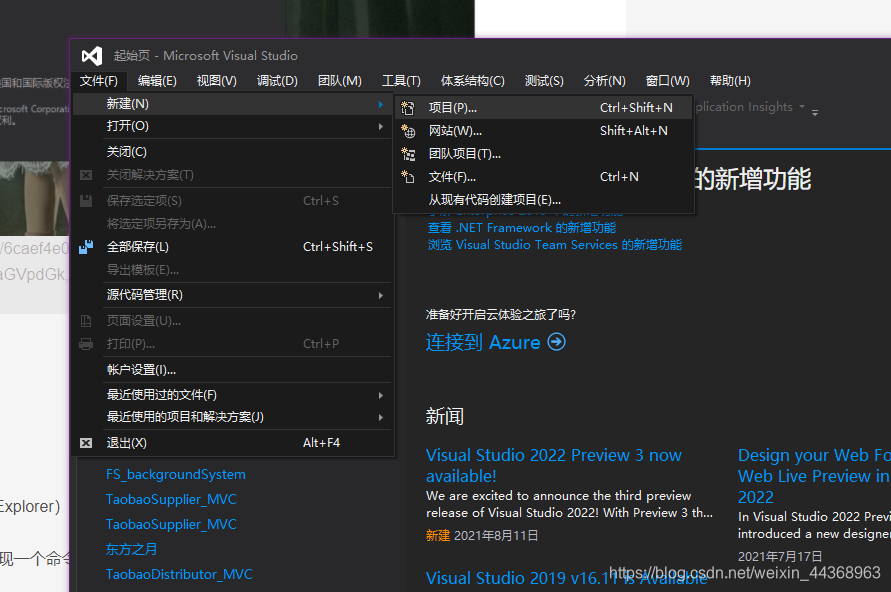The height and width of the screenshot is (592, 891).
Task: Open 帐户设置(I)... from File menu
Action: (232, 370)
